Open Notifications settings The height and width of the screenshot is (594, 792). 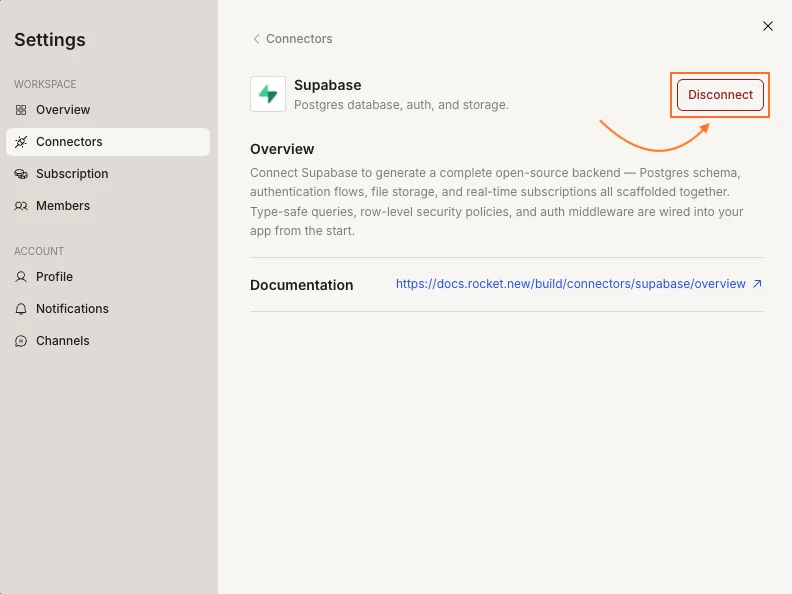pos(108,309)
